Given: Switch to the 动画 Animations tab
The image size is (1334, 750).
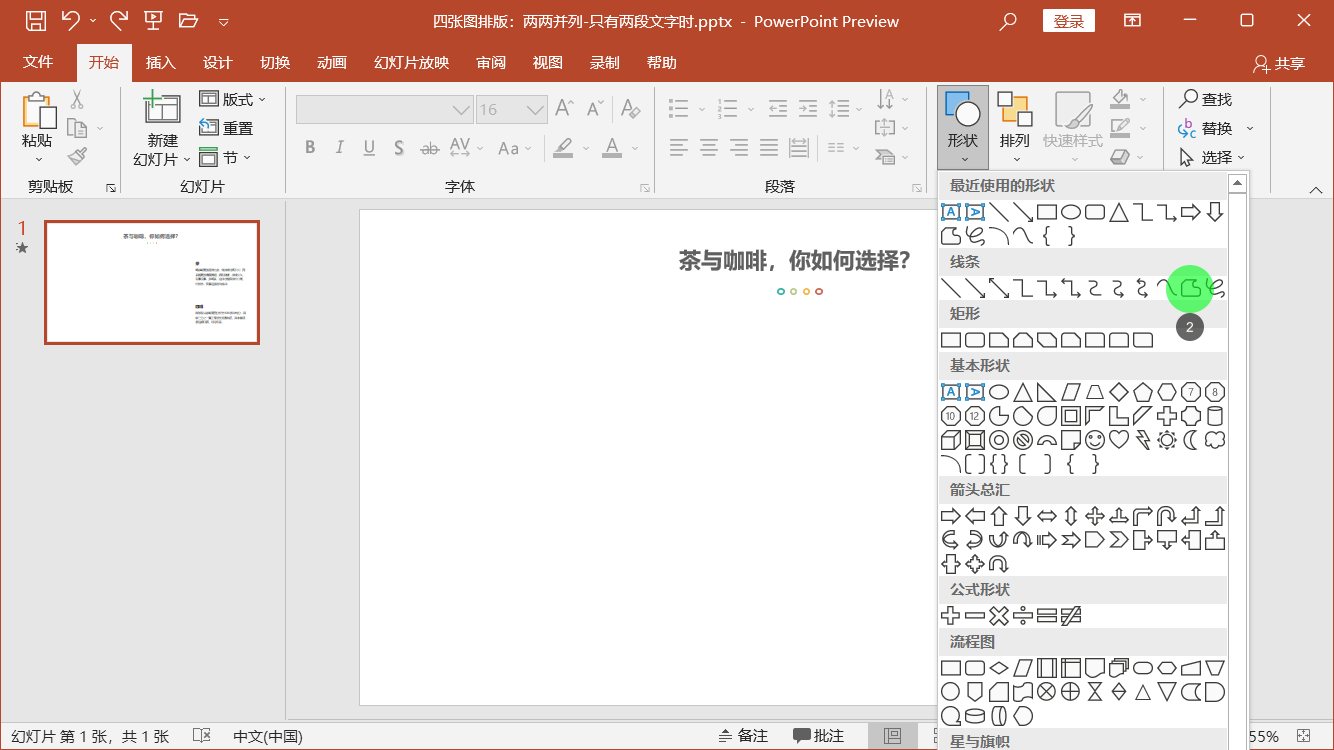Looking at the screenshot, I should pos(331,62).
